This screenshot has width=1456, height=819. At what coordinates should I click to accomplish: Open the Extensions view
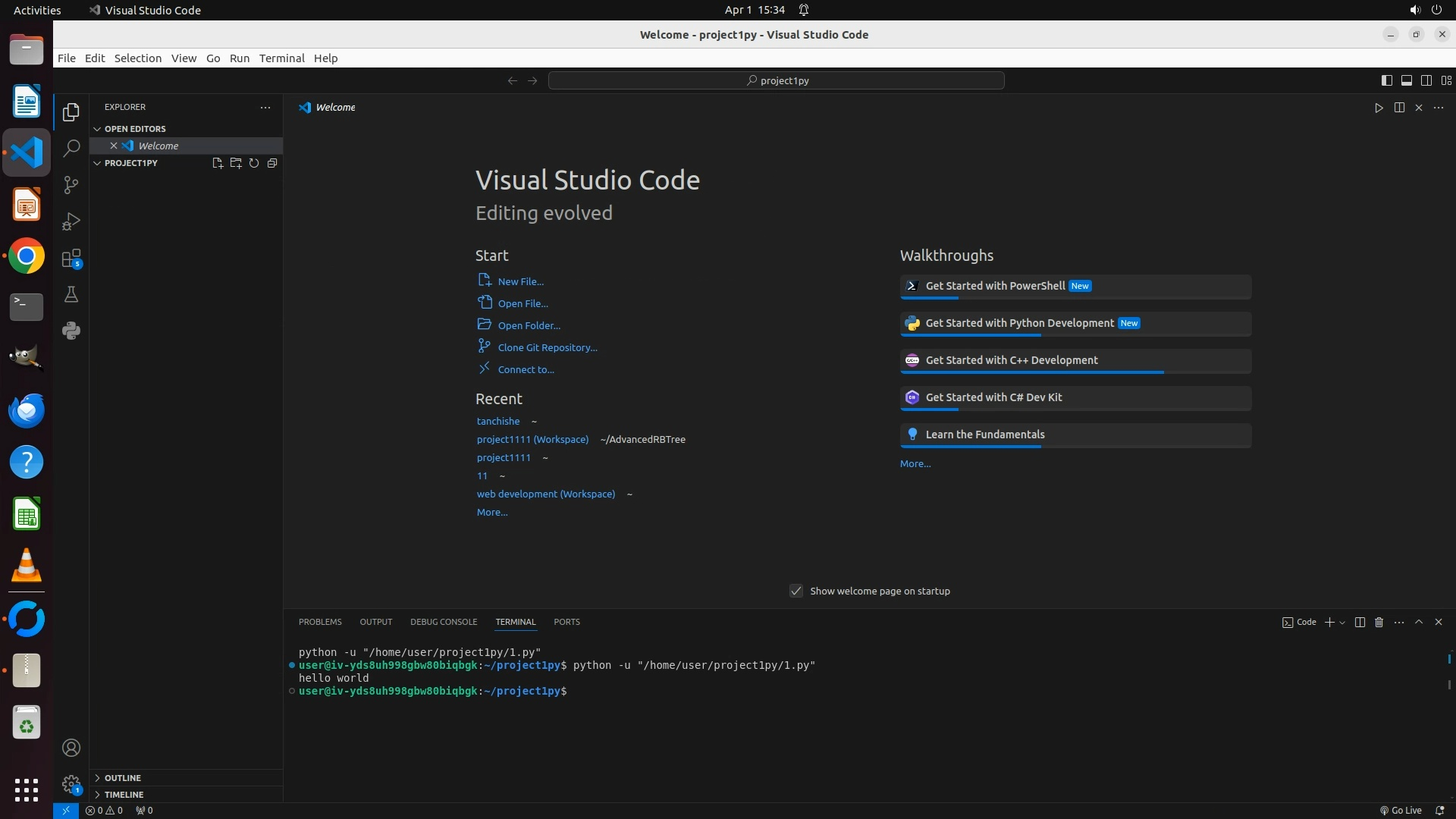tap(71, 259)
